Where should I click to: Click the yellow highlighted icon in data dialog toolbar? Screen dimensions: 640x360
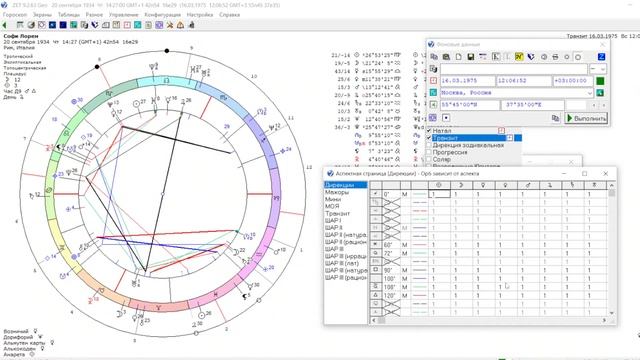click(x=519, y=57)
